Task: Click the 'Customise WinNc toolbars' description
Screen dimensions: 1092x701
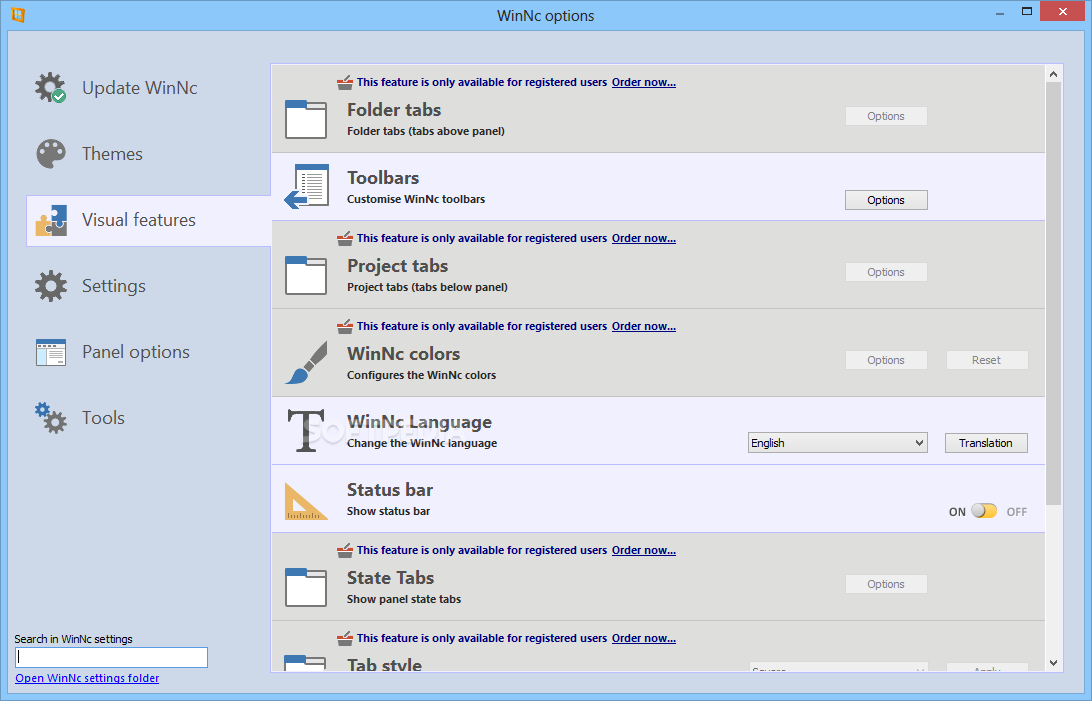Action: click(x=416, y=199)
